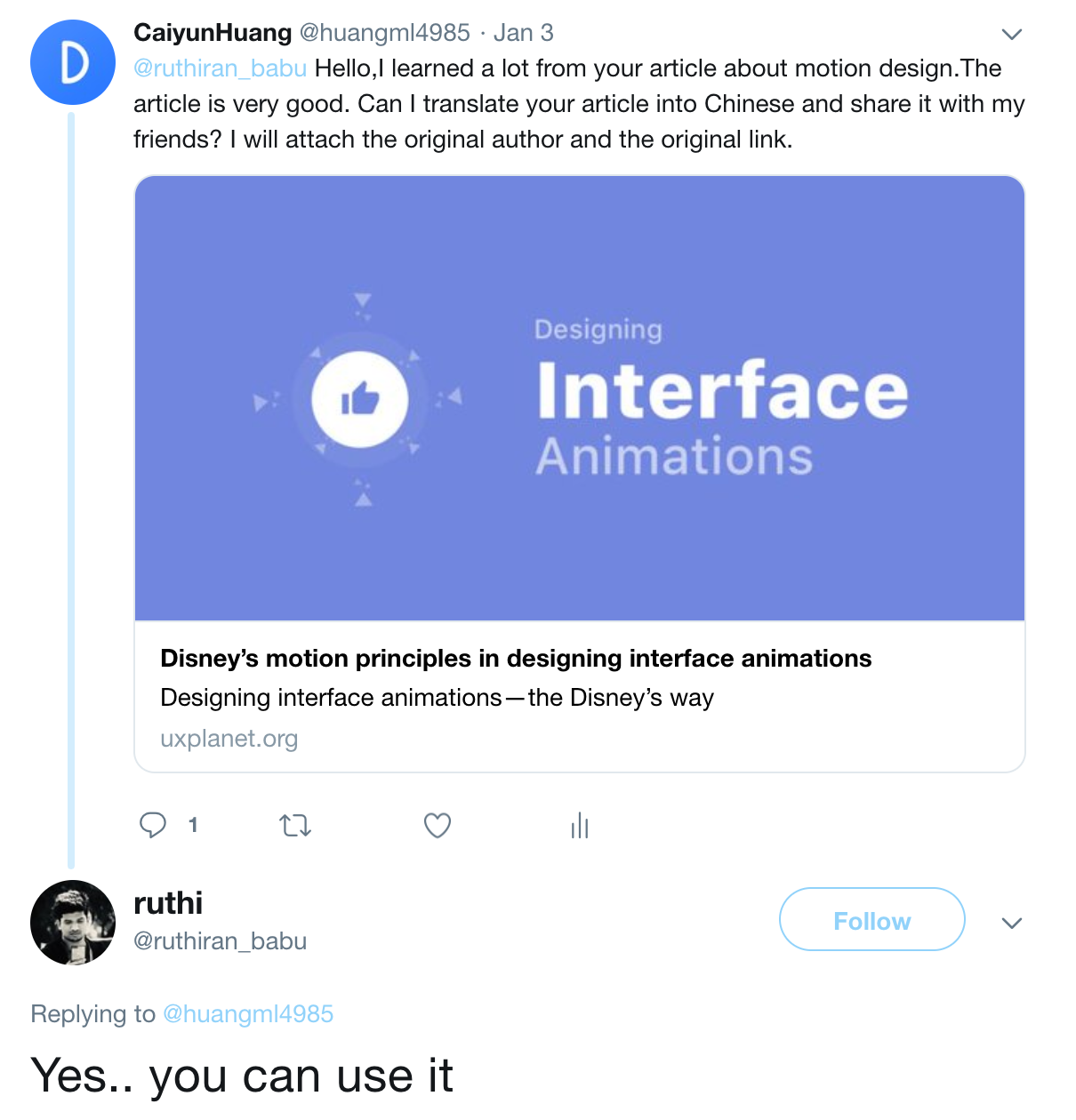Open the @ruthiran_babu mention in tweet text

tap(220, 68)
